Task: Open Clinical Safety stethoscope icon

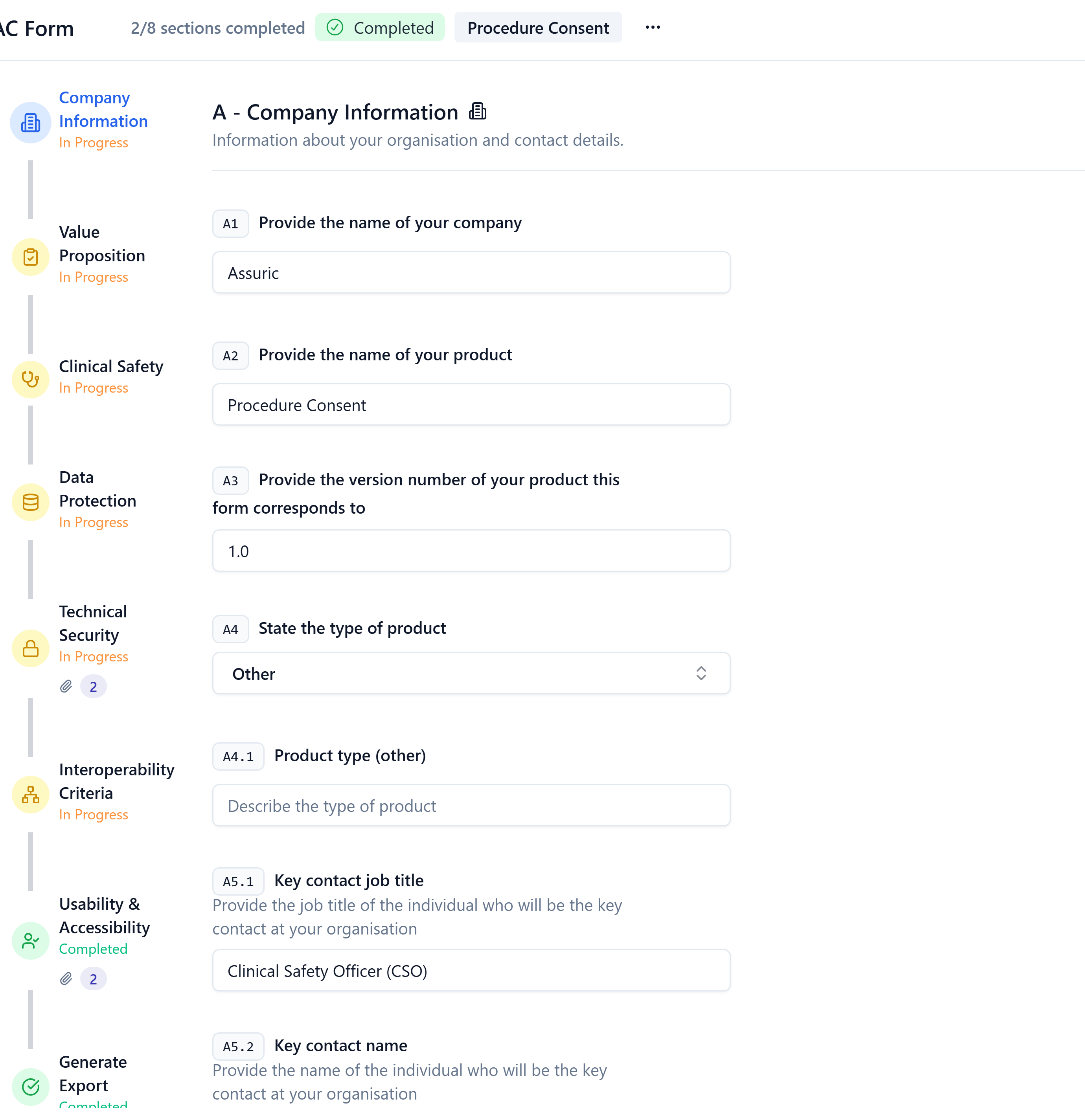Action: click(30, 380)
